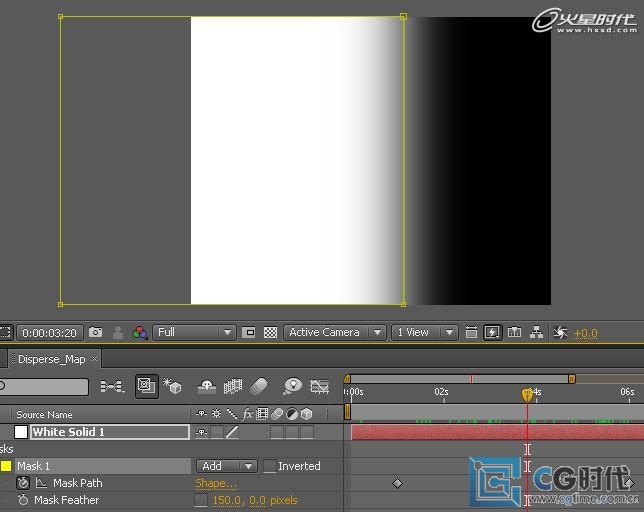Open the Comp Flowchart icon
The image size is (644, 512).
click(536, 332)
